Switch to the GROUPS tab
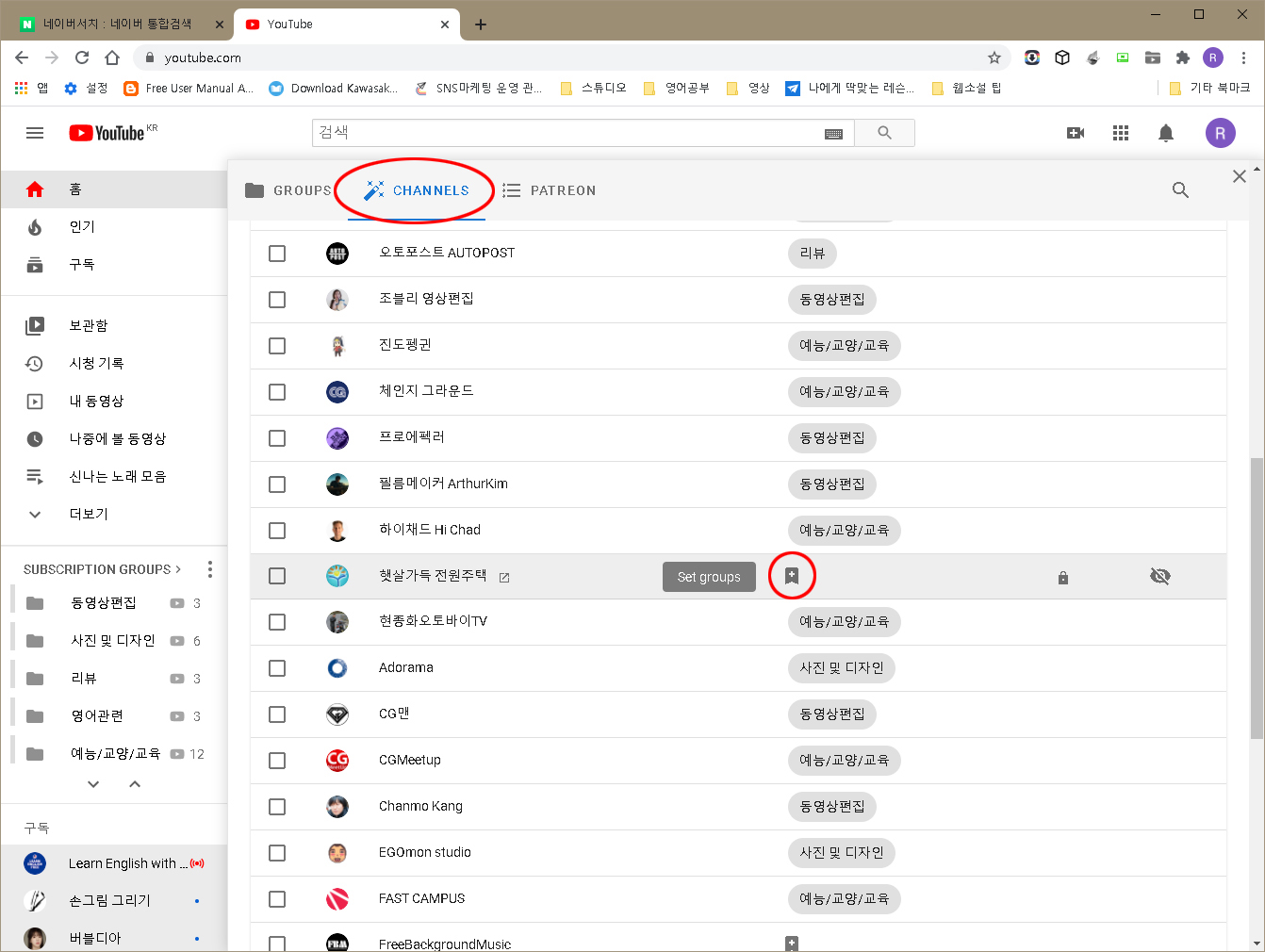This screenshot has width=1265, height=952. pyautogui.click(x=288, y=190)
